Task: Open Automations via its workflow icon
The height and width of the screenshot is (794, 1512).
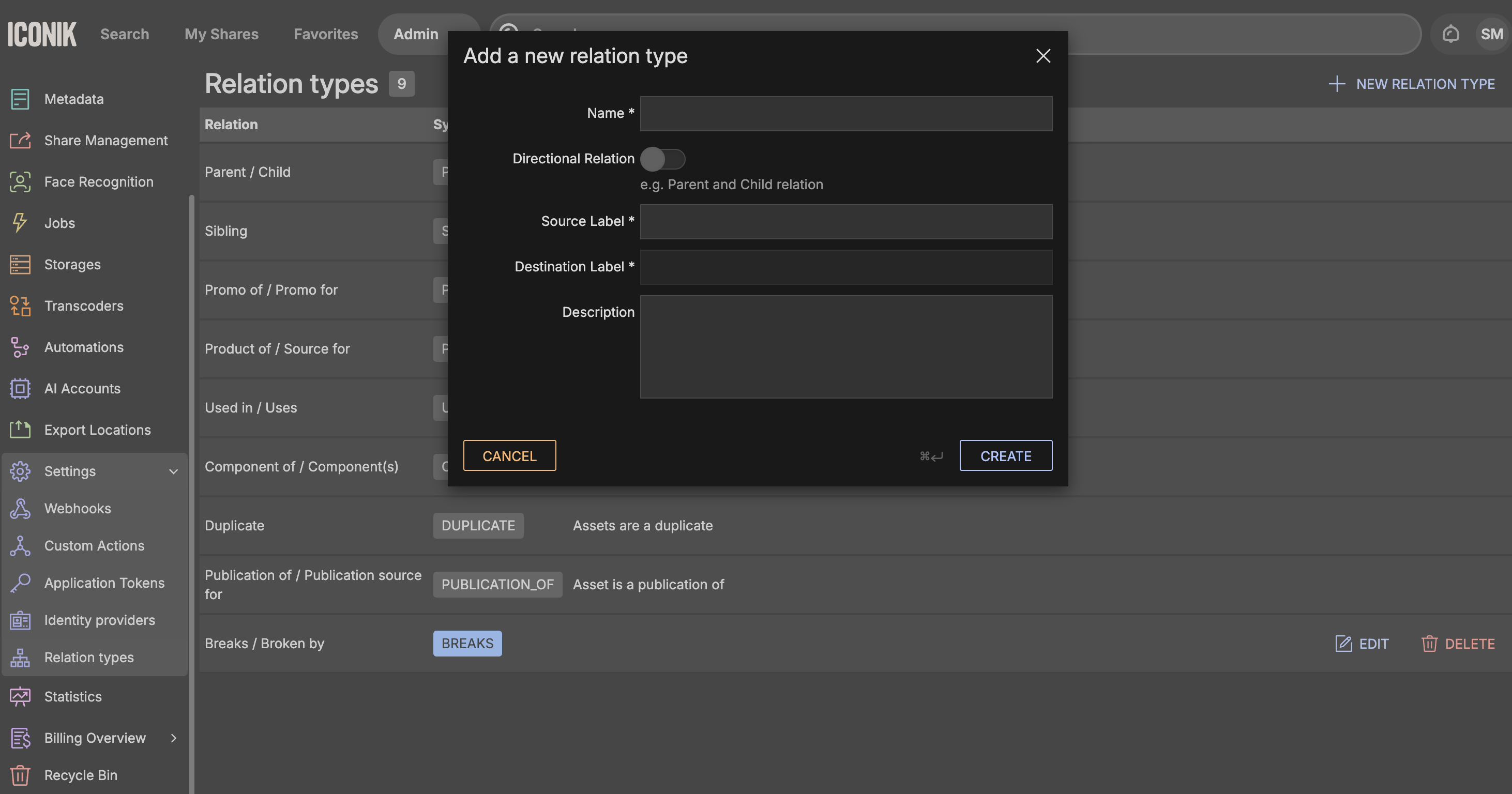Action: click(20, 347)
